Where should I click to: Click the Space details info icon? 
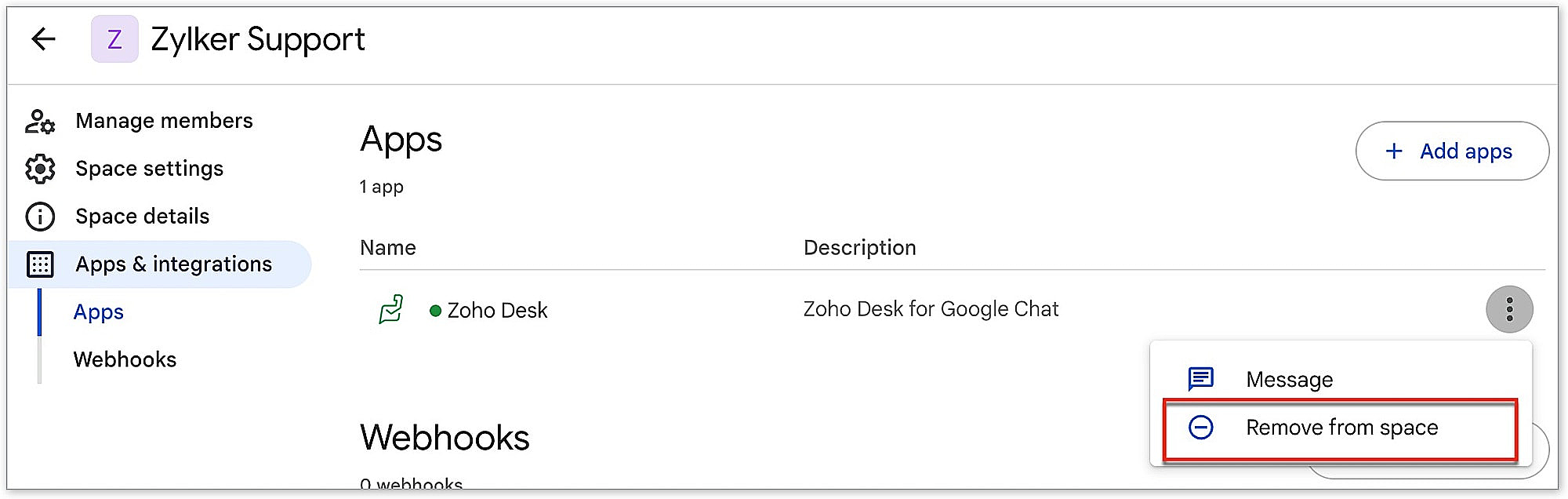point(40,217)
